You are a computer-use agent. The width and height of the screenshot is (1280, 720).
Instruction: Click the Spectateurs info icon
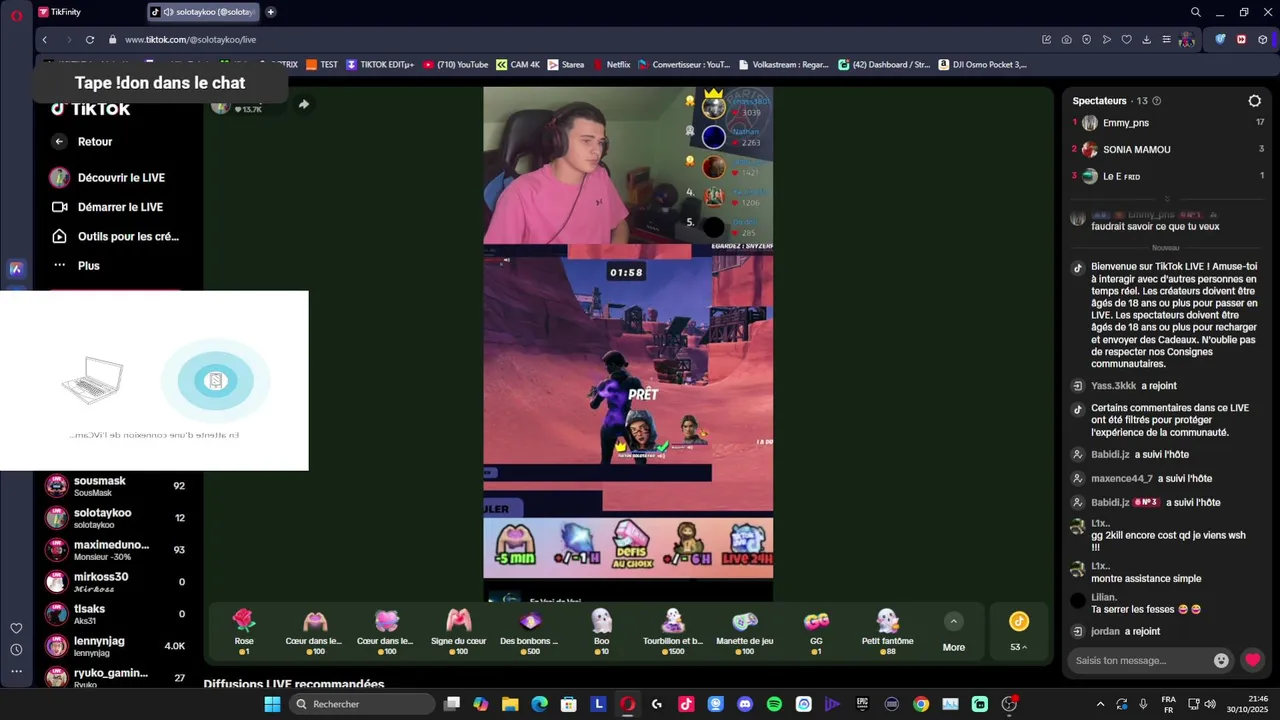click(x=1157, y=101)
